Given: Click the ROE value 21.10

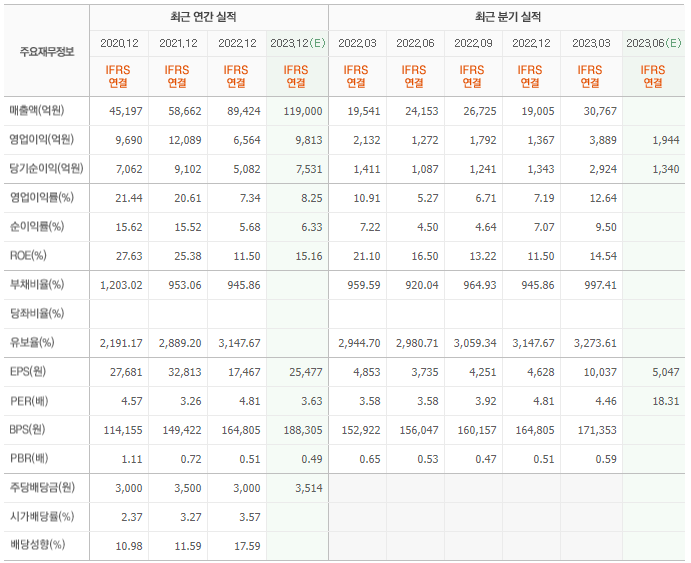Looking at the screenshot, I should tap(367, 256).
